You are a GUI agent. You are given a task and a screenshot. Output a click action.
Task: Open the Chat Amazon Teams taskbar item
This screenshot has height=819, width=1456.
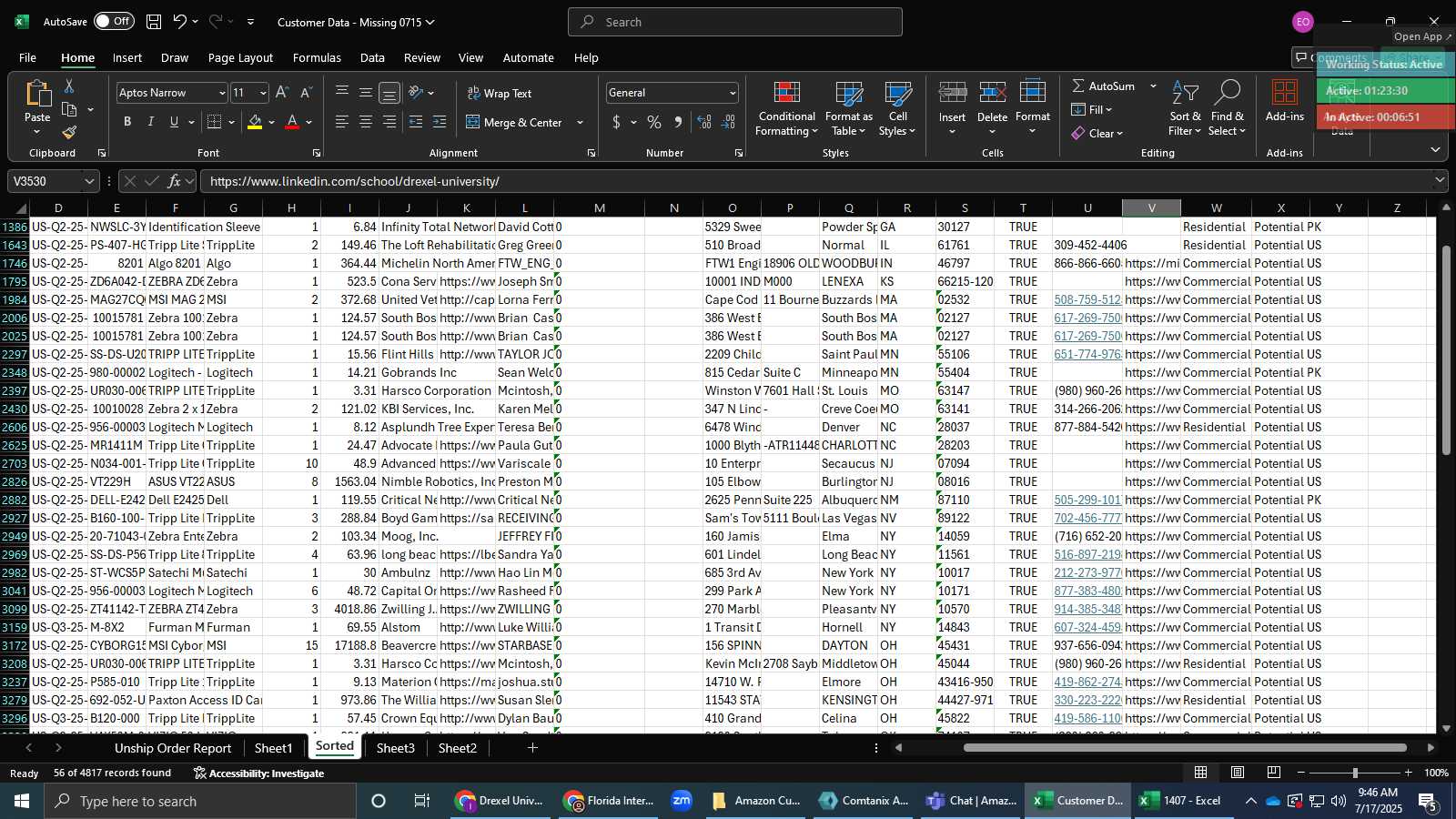click(x=972, y=801)
